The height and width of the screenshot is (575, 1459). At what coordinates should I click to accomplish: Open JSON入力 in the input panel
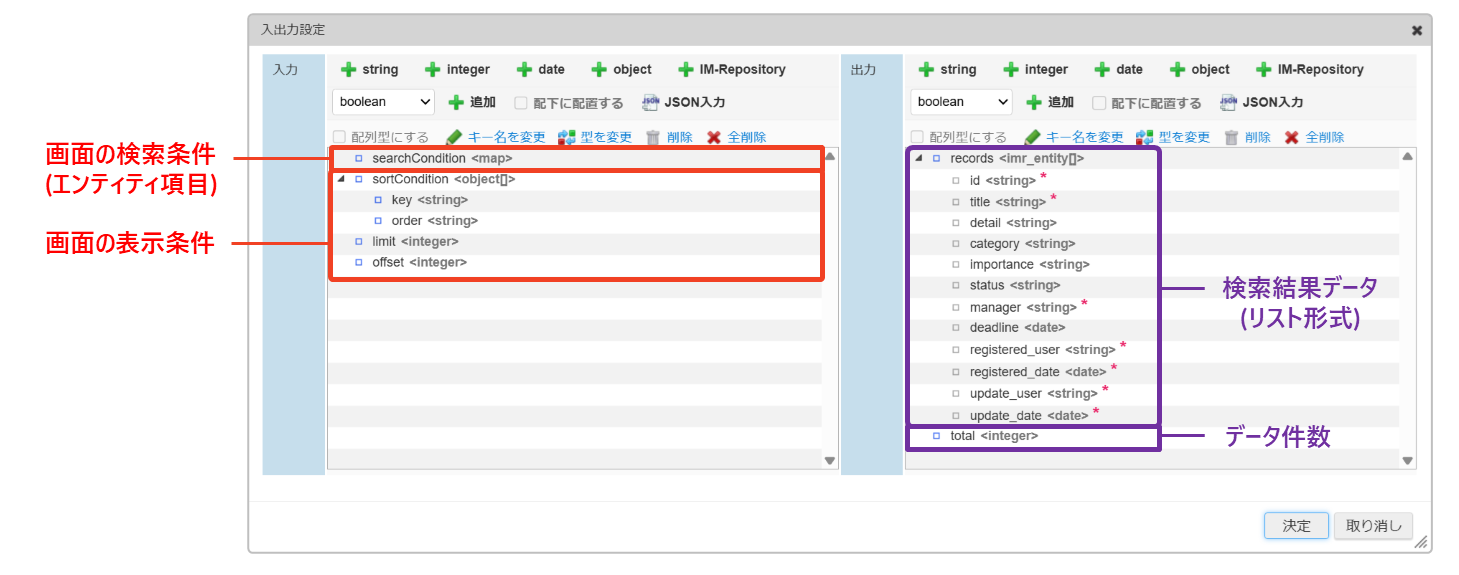pyautogui.click(x=683, y=102)
